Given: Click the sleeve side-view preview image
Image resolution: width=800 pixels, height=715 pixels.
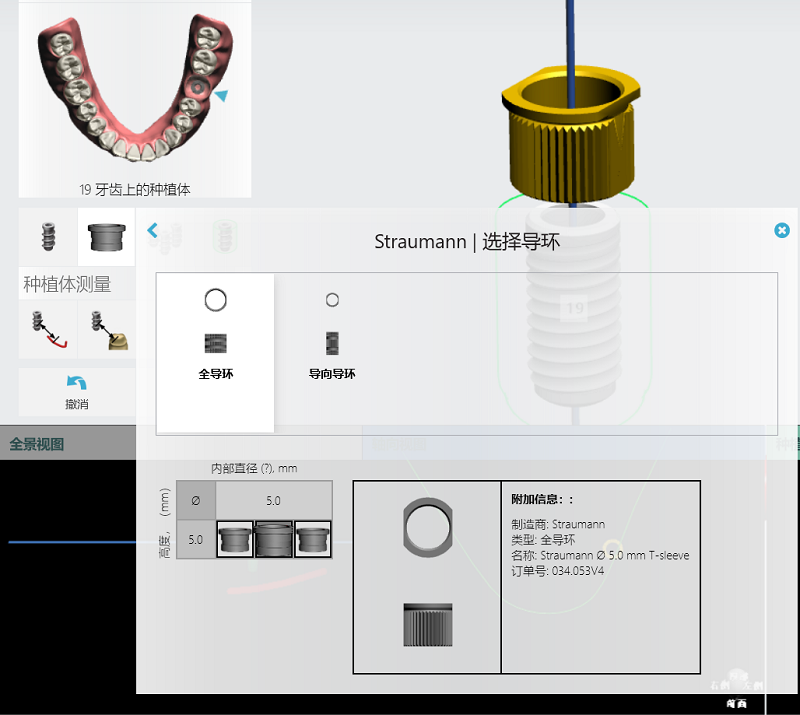Looking at the screenshot, I should coord(428,625).
